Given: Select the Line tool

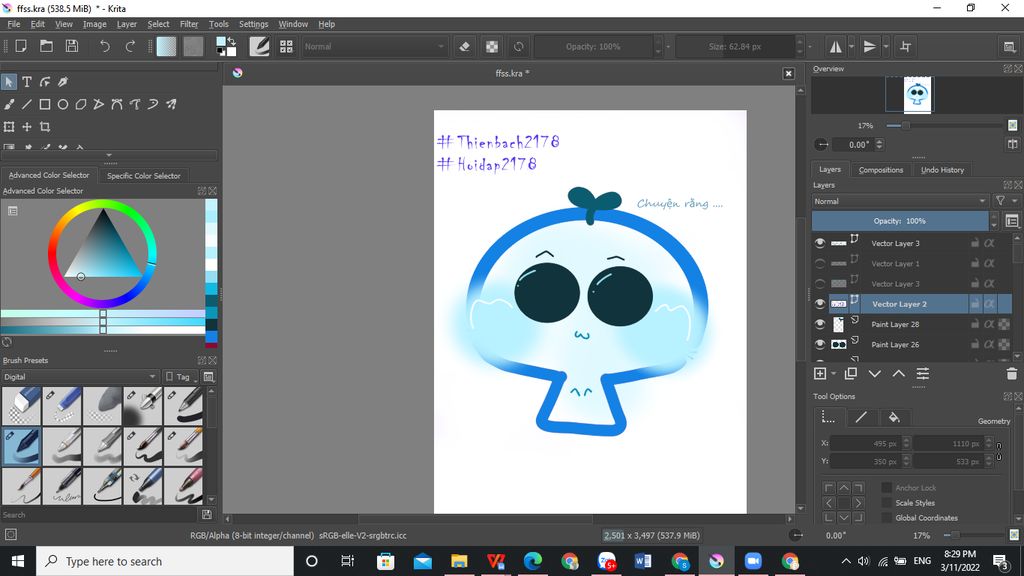Looking at the screenshot, I should click(x=27, y=104).
